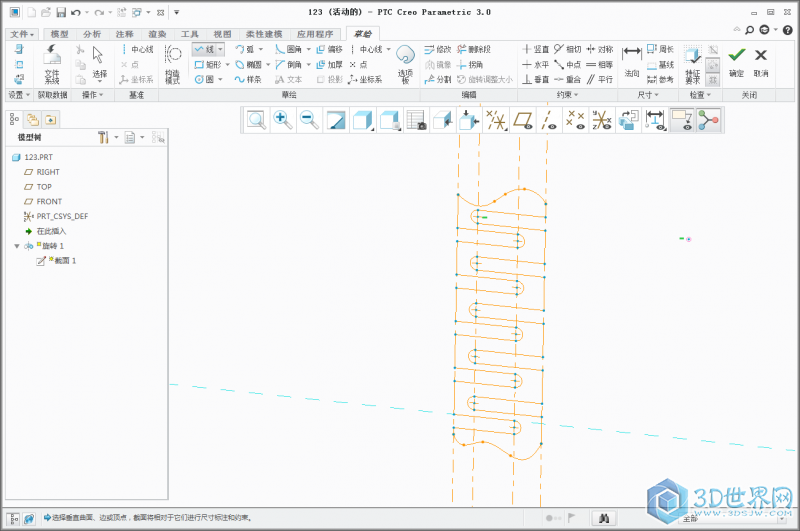Click the green checkmark 确定 button

click(736, 60)
